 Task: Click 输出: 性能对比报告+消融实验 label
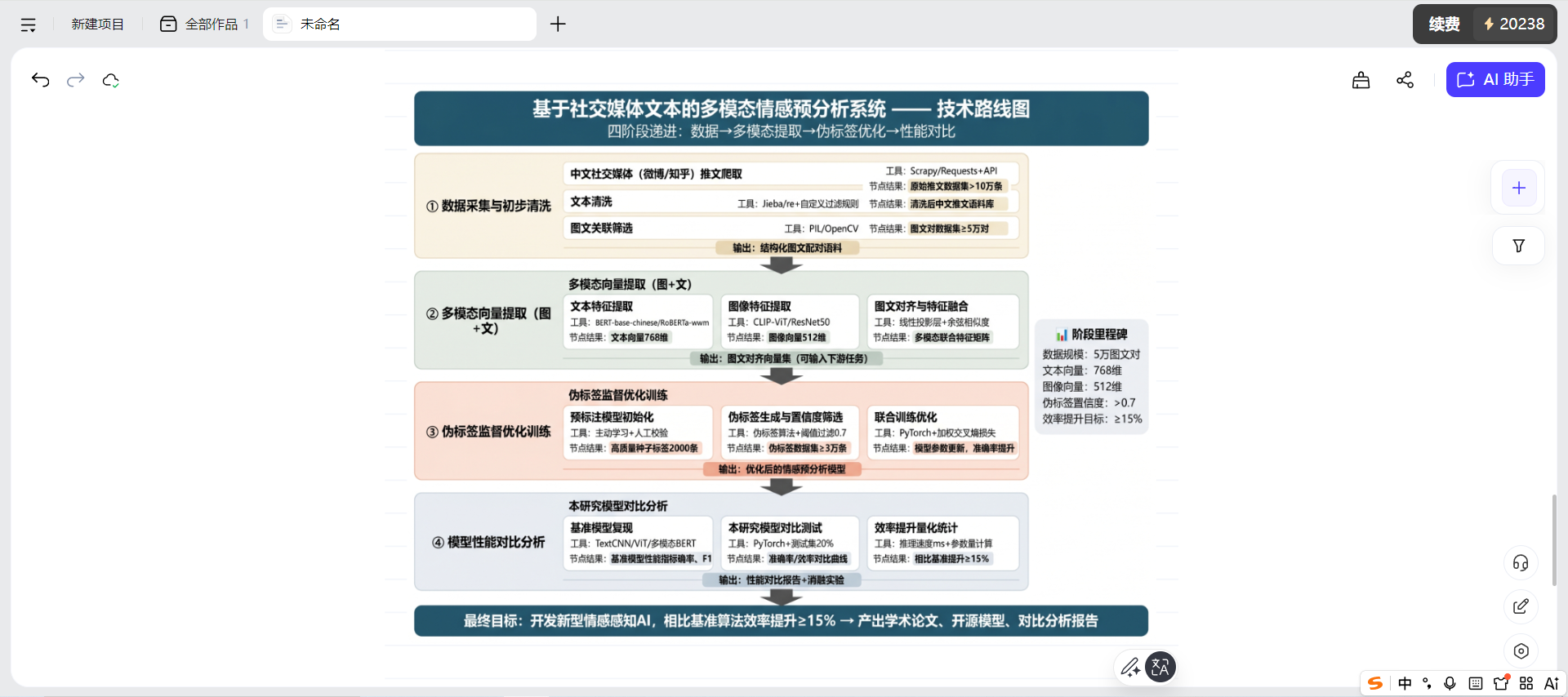pos(782,579)
